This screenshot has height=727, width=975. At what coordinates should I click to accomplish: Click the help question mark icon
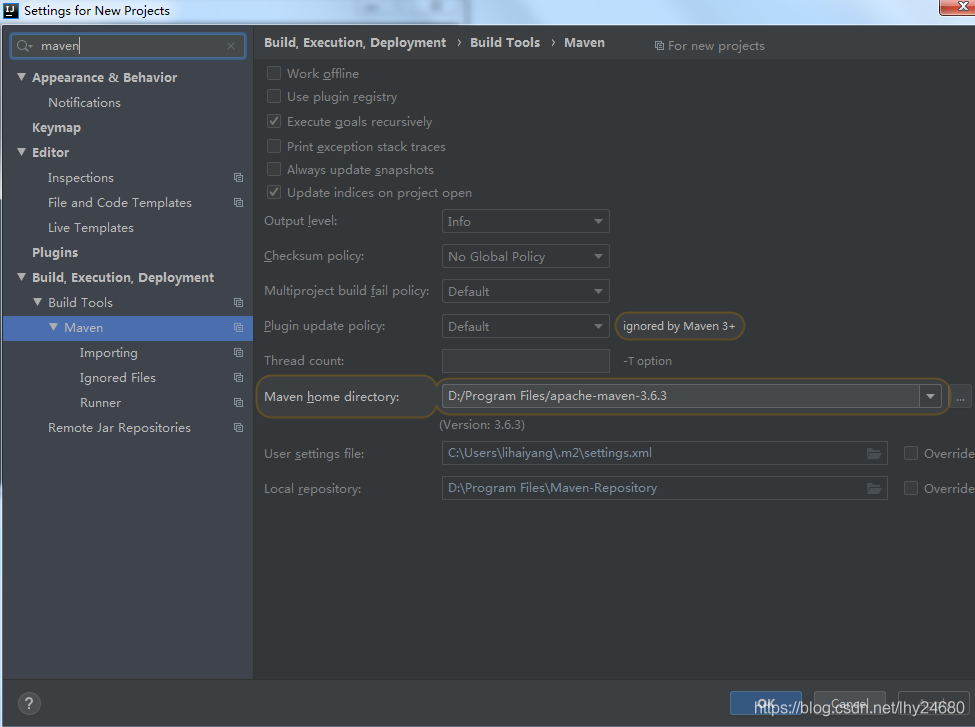tap(30, 703)
